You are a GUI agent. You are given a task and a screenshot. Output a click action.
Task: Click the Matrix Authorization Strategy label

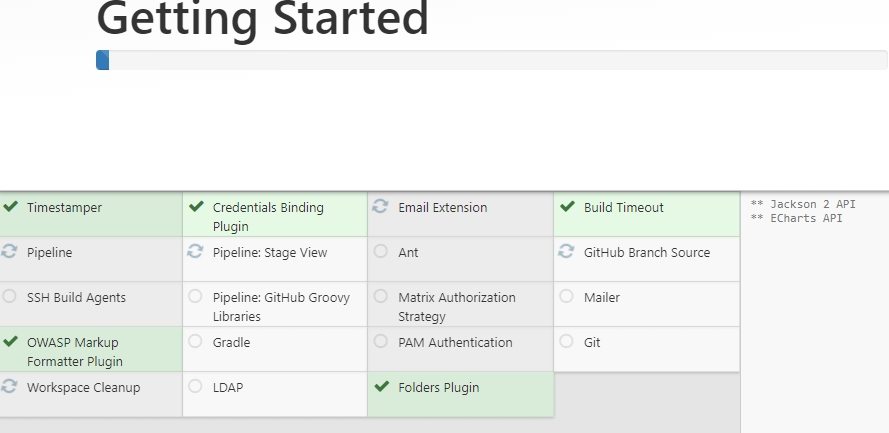point(457,307)
